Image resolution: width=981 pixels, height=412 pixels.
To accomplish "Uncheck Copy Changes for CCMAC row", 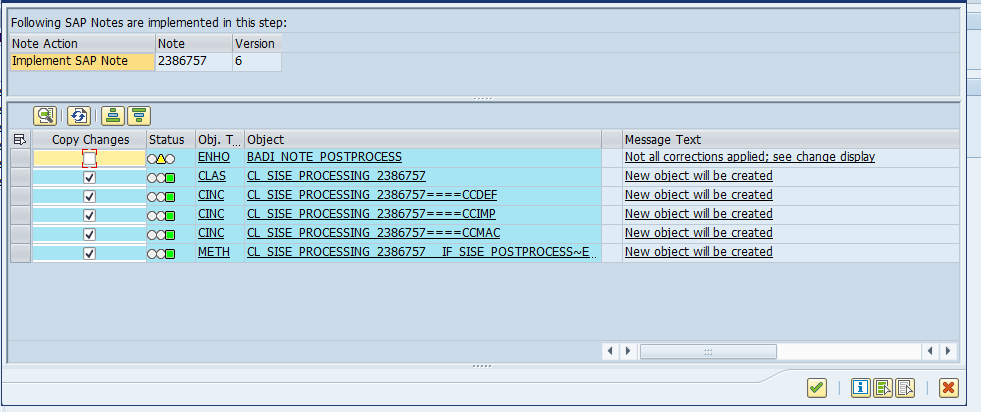I will (x=89, y=234).
